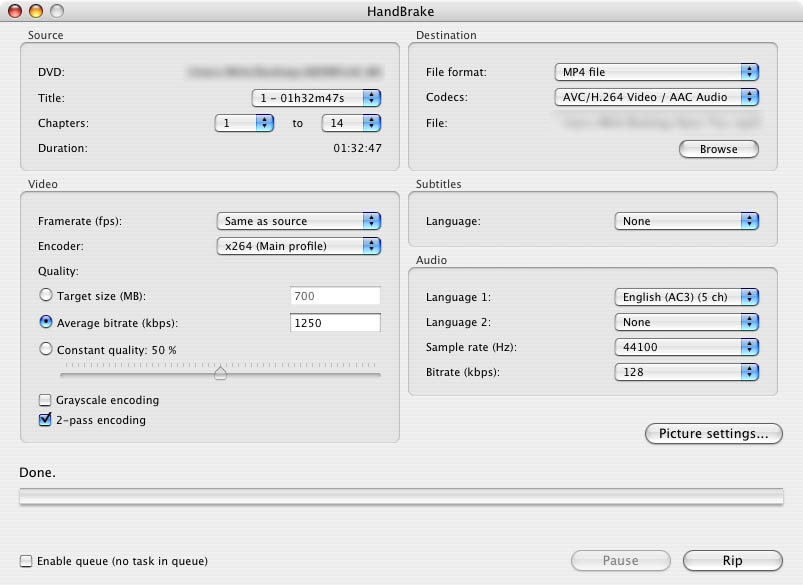Viewport: 803px width, 585px height.
Task: Open Picture settings dialog
Action: pyautogui.click(x=713, y=433)
